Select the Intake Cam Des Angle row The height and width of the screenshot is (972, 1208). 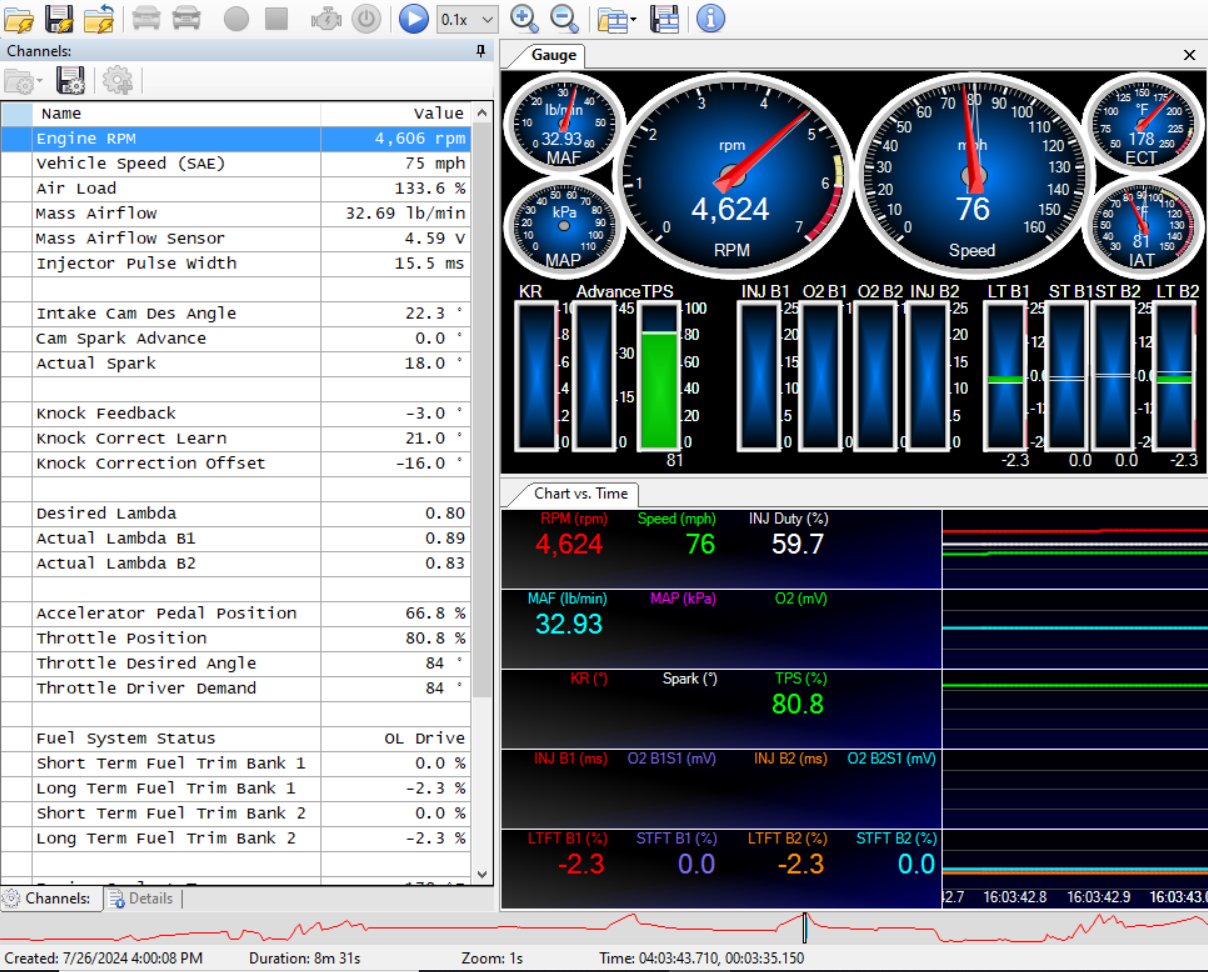click(236, 314)
